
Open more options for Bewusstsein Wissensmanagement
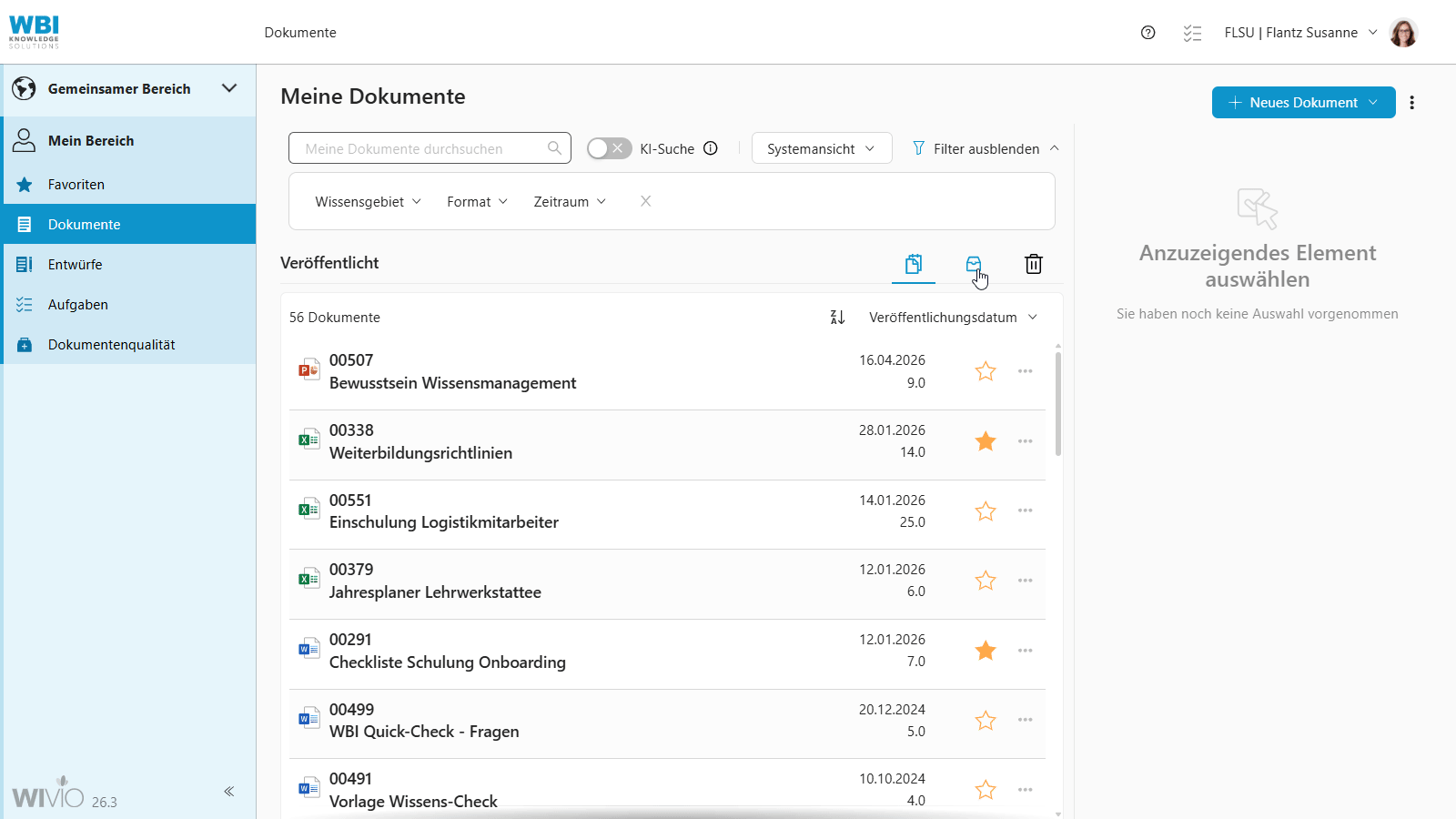tap(1026, 371)
